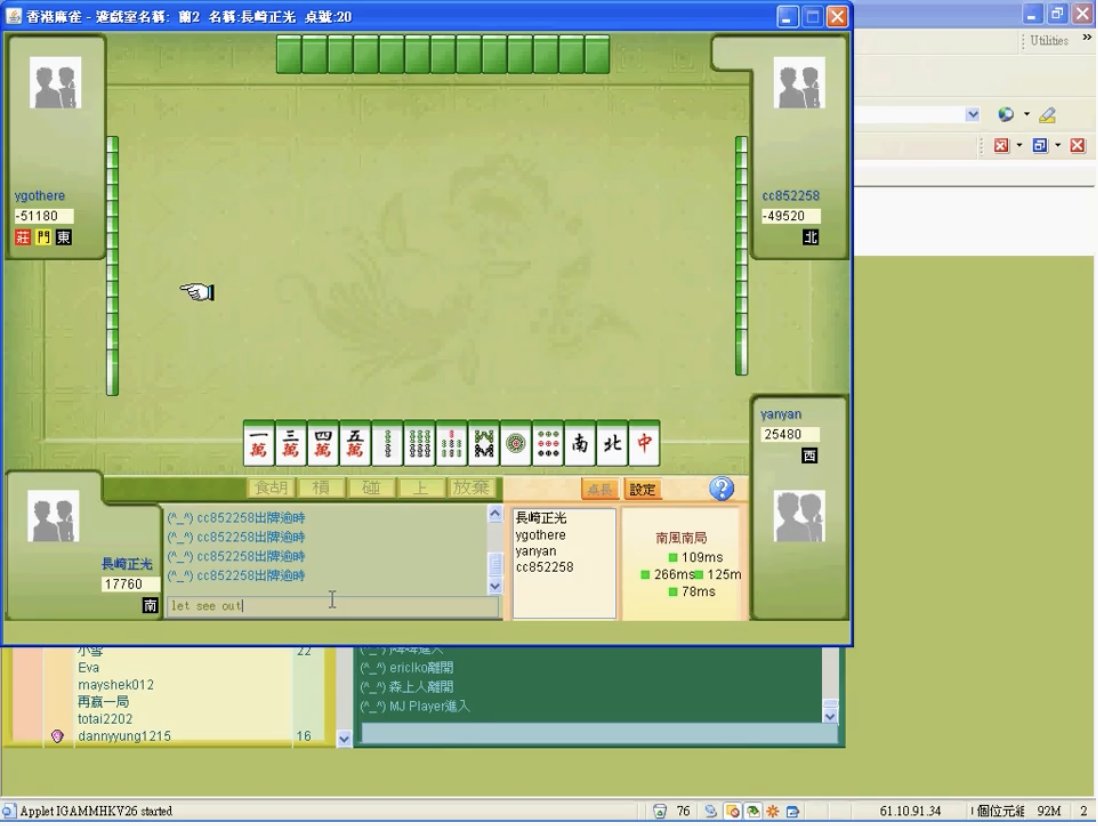Pick the seven-bamboo tile with red top
The height and width of the screenshot is (826, 1098).
pos(452,443)
